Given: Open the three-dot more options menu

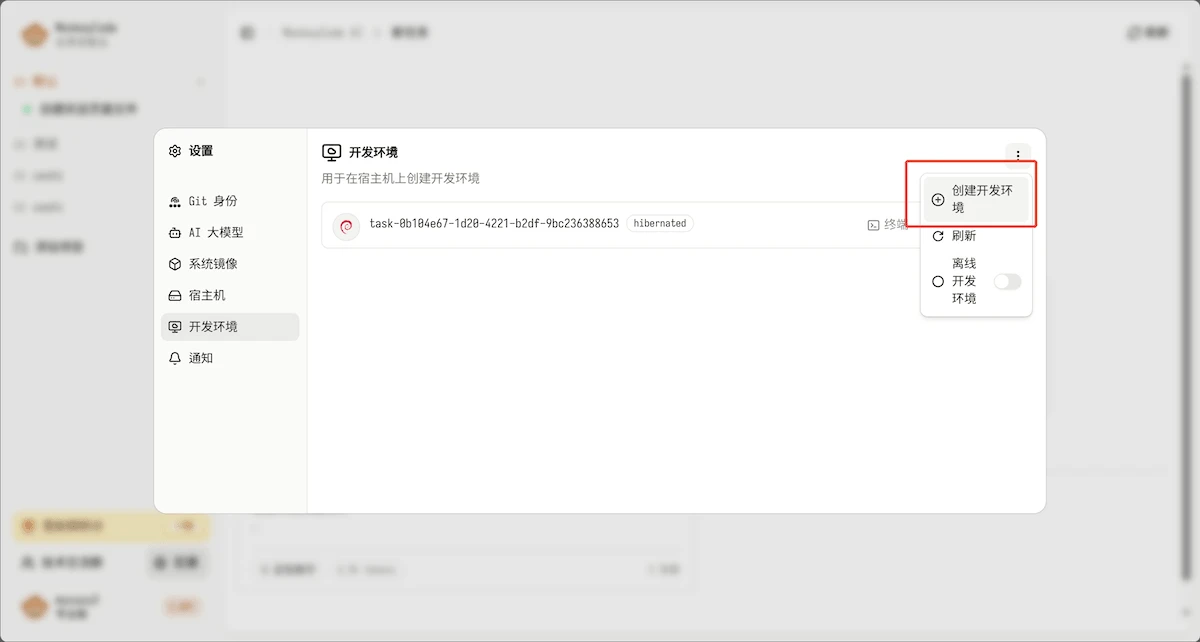Looking at the screenshot, I should click(x=1017, y=154).
